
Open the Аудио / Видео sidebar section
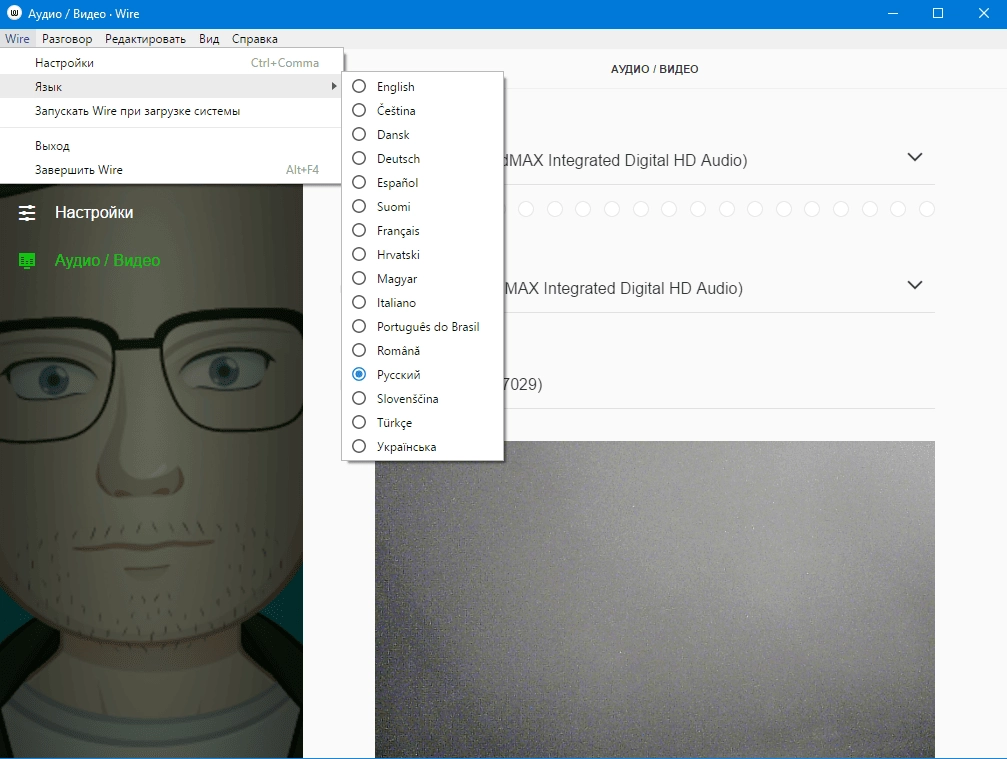click(x=107, y=260)
